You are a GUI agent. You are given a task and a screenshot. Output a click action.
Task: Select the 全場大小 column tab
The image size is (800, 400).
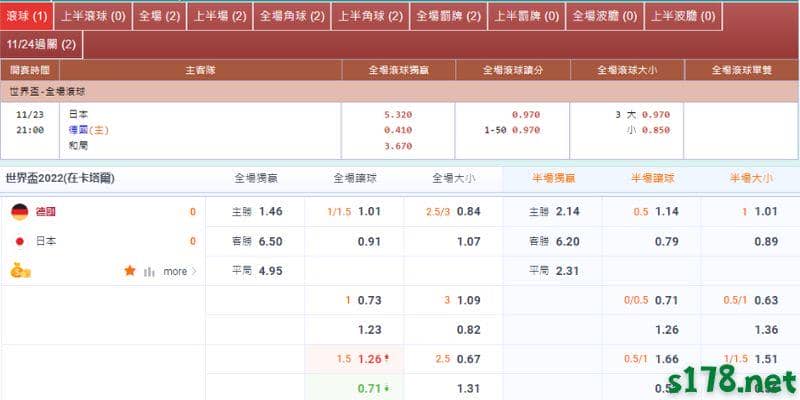pyautogui.click(x=454, y=179)
